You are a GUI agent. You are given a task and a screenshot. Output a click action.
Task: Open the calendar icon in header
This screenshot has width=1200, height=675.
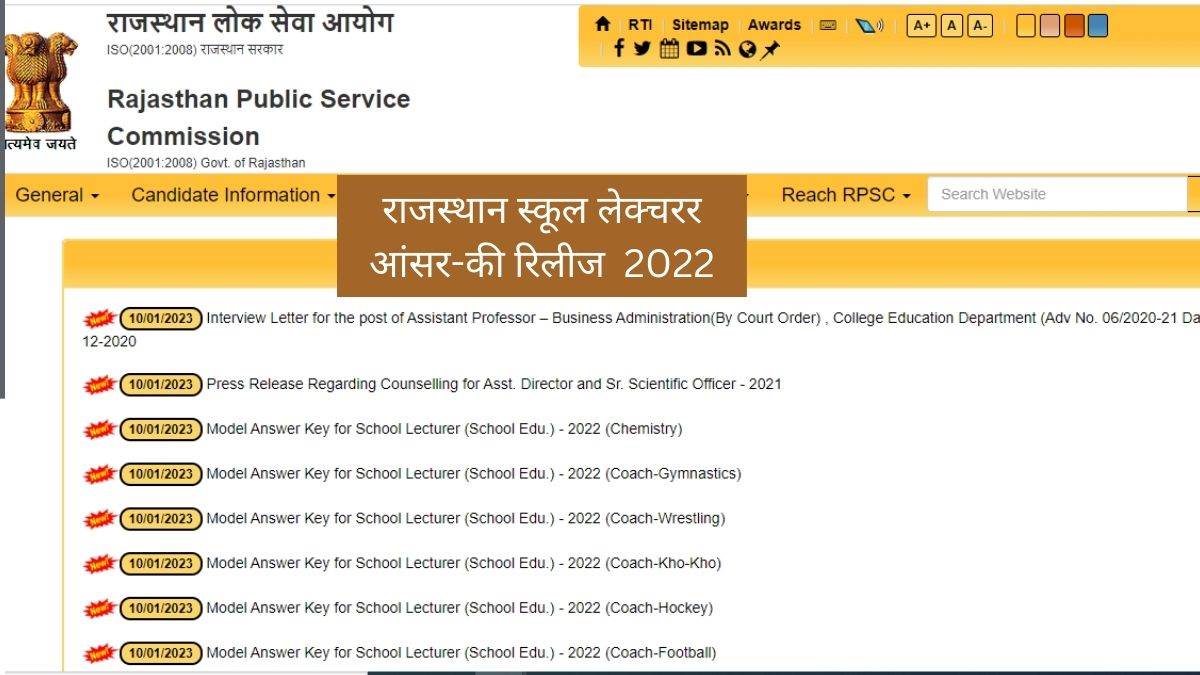[x=669, y=48]
